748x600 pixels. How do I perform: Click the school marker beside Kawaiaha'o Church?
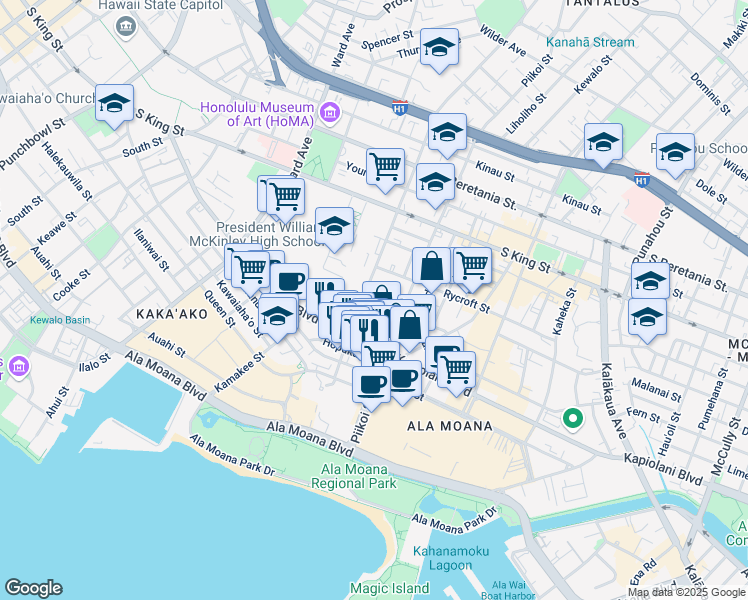(114, 107)
